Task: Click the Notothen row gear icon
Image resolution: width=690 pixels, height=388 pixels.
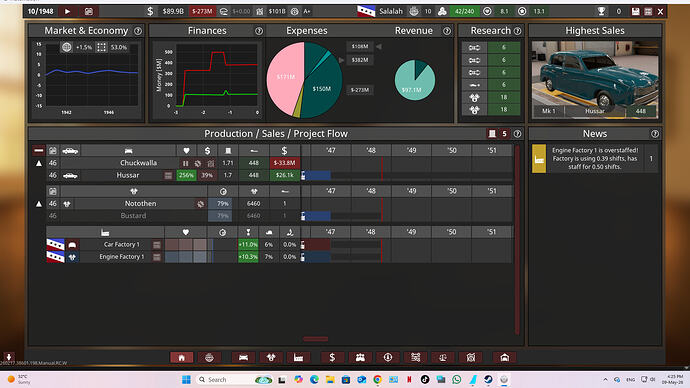Action: (200, 204)
